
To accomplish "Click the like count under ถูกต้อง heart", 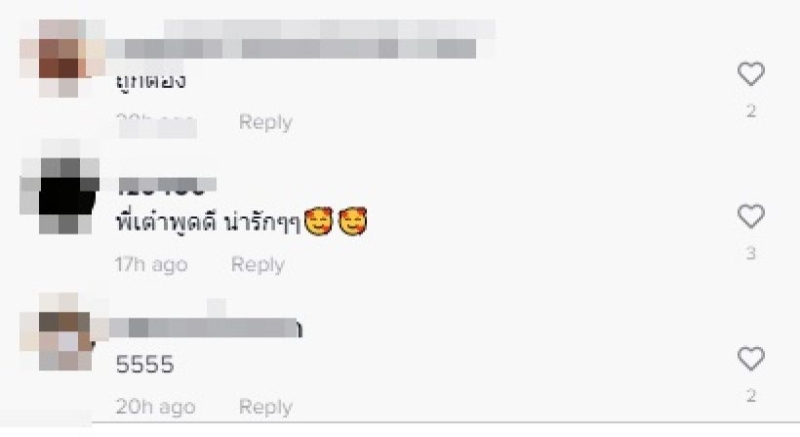I will pyautogui.click(x=751, y=111).
